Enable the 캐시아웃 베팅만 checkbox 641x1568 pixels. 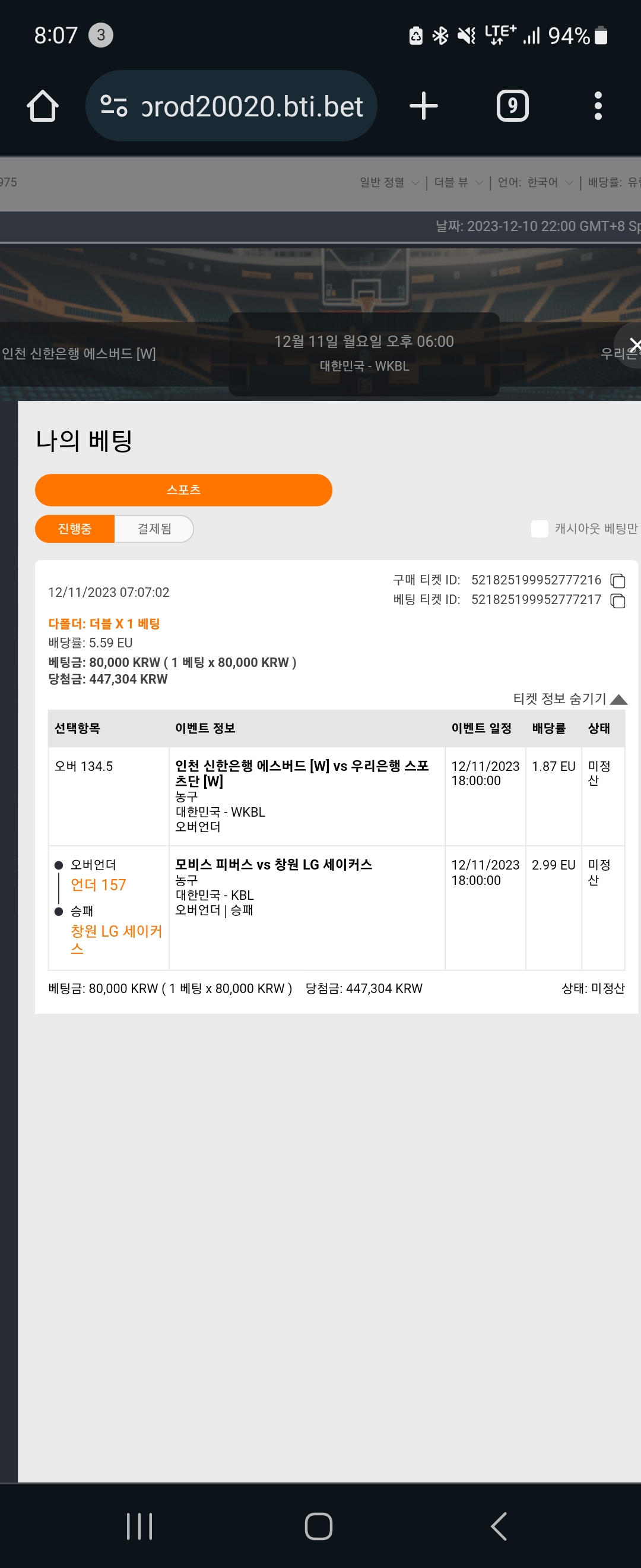[539, 529]
